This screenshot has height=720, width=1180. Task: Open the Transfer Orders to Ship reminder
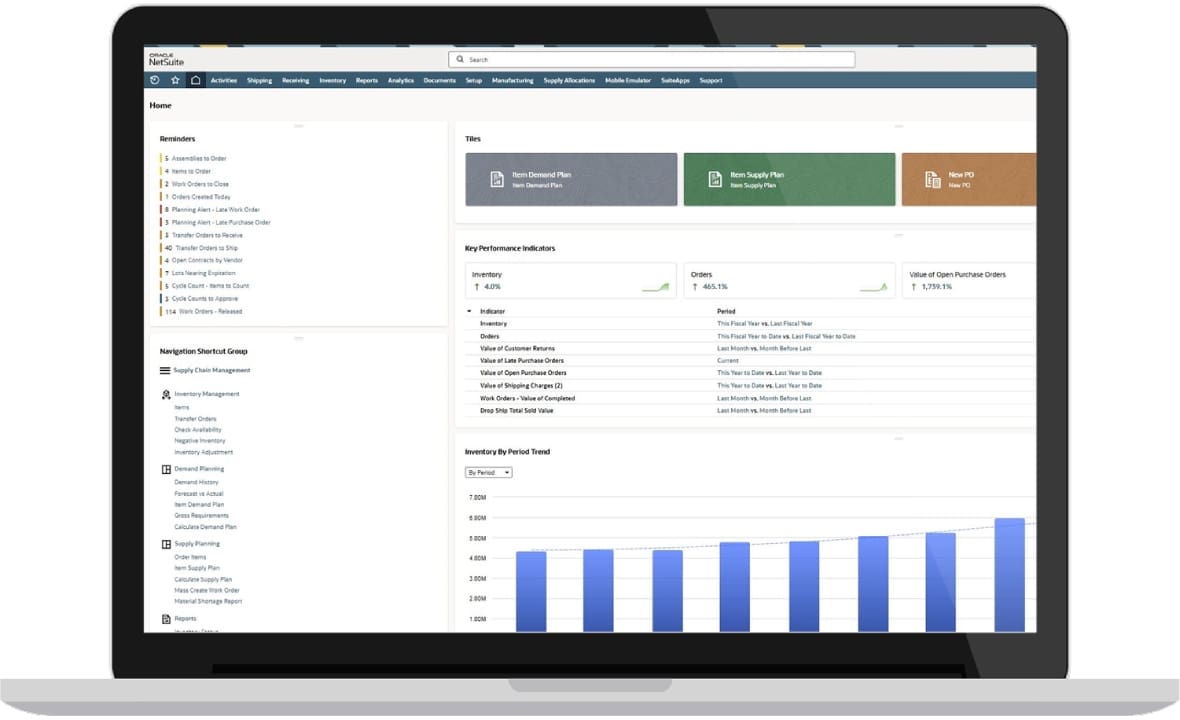click(205, 248)
